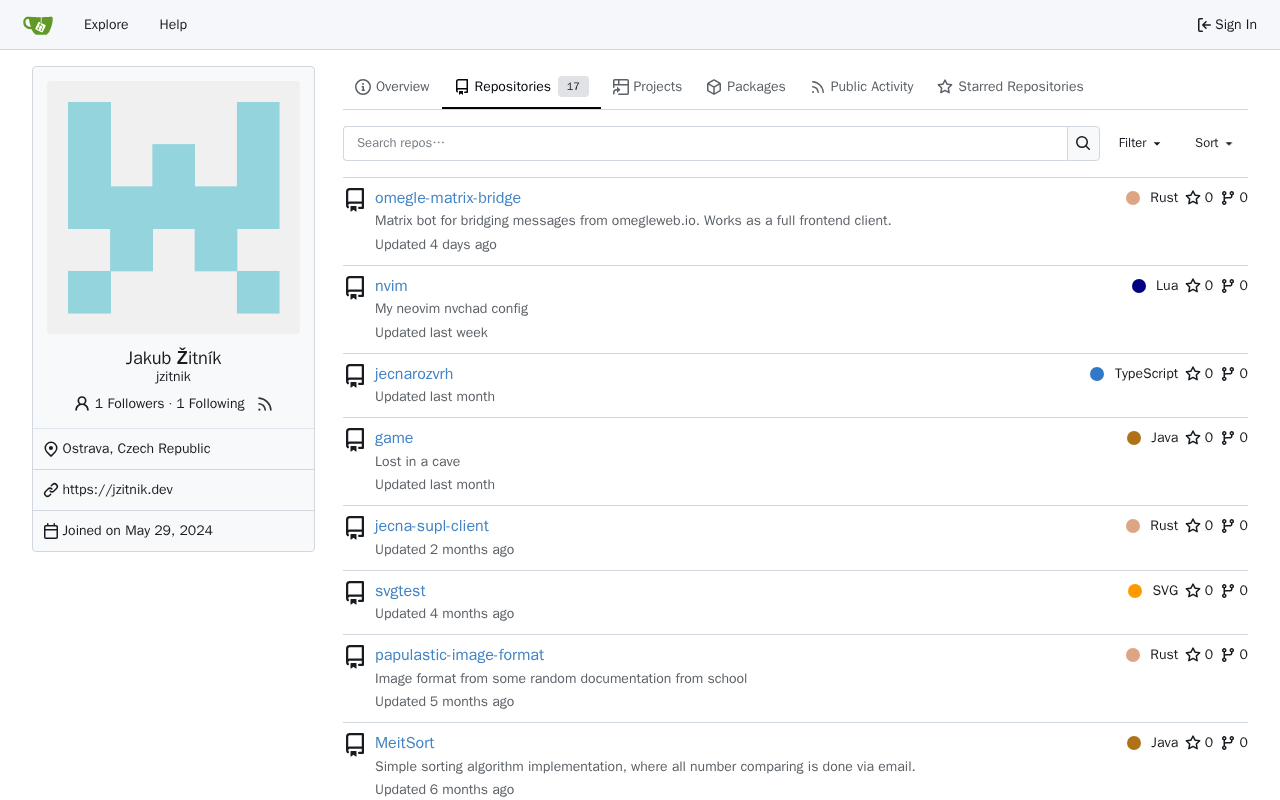The height and width of the screenshot is (800, 1280).
Task: Click the 'Joined on May 29, 2024' text
Action: (x=138, y=531)
